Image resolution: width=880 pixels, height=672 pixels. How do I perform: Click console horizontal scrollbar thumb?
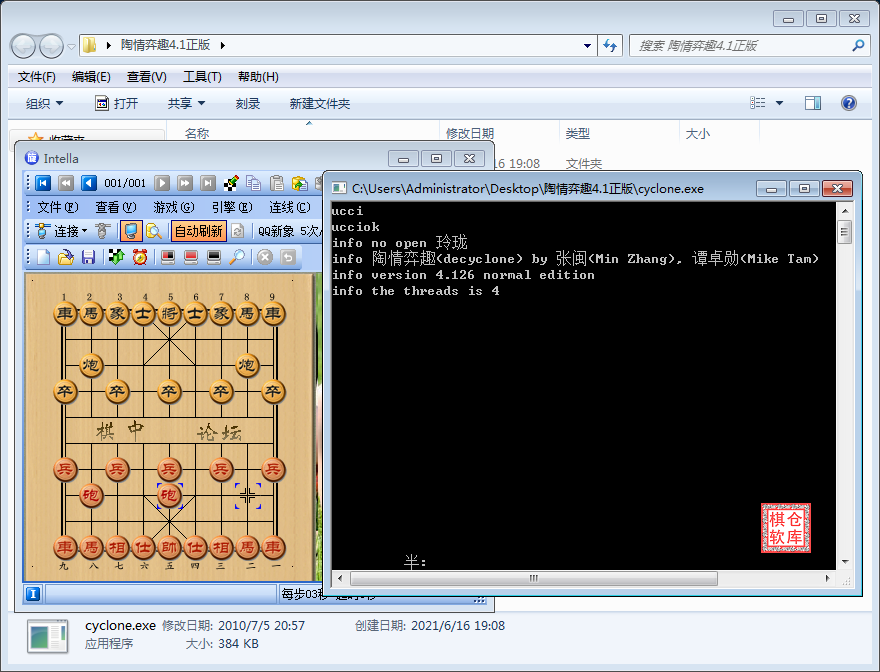point(534,578)
